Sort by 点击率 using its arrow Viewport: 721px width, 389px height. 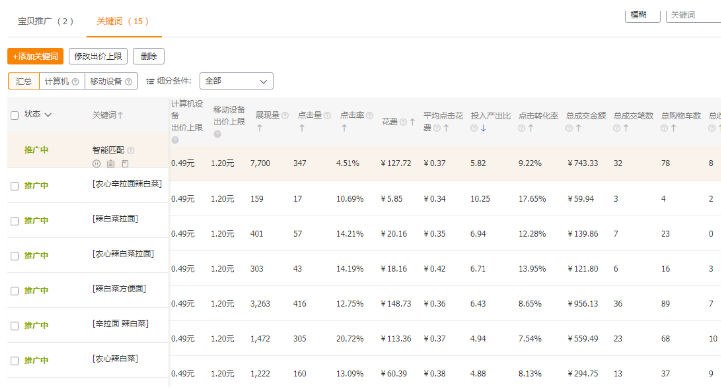(344, 128)
